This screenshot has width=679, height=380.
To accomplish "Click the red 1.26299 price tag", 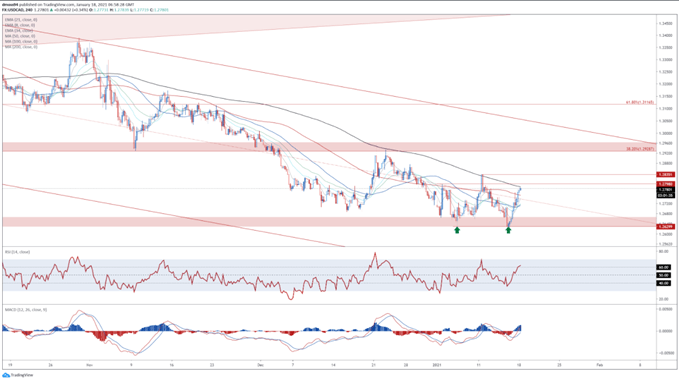I will (x=666, y=226).
